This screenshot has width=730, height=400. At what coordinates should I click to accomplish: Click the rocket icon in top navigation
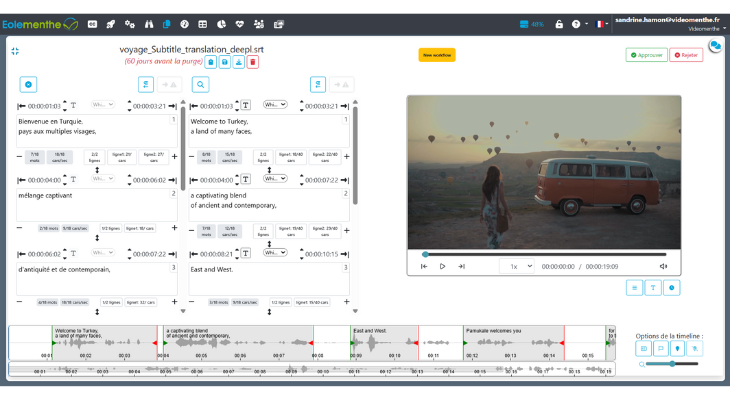tap(111, 24)
